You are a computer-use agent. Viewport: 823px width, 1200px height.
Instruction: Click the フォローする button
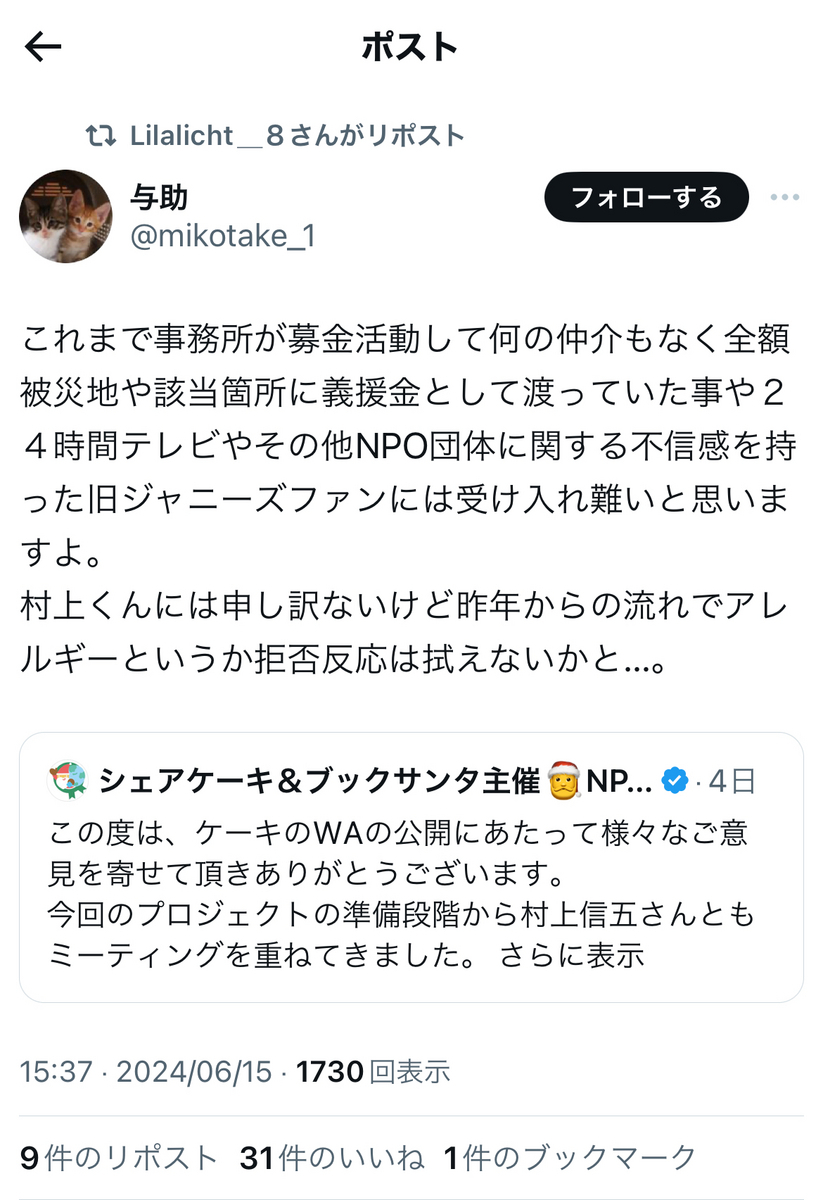646,197
